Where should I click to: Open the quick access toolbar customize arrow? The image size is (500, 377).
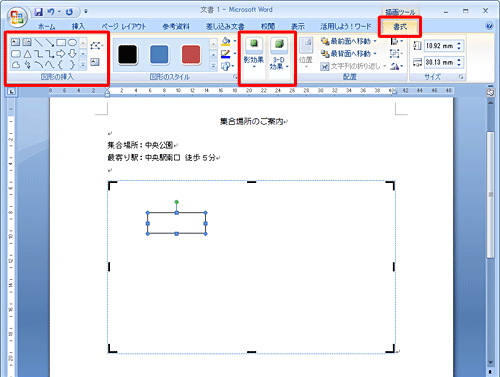86,12
